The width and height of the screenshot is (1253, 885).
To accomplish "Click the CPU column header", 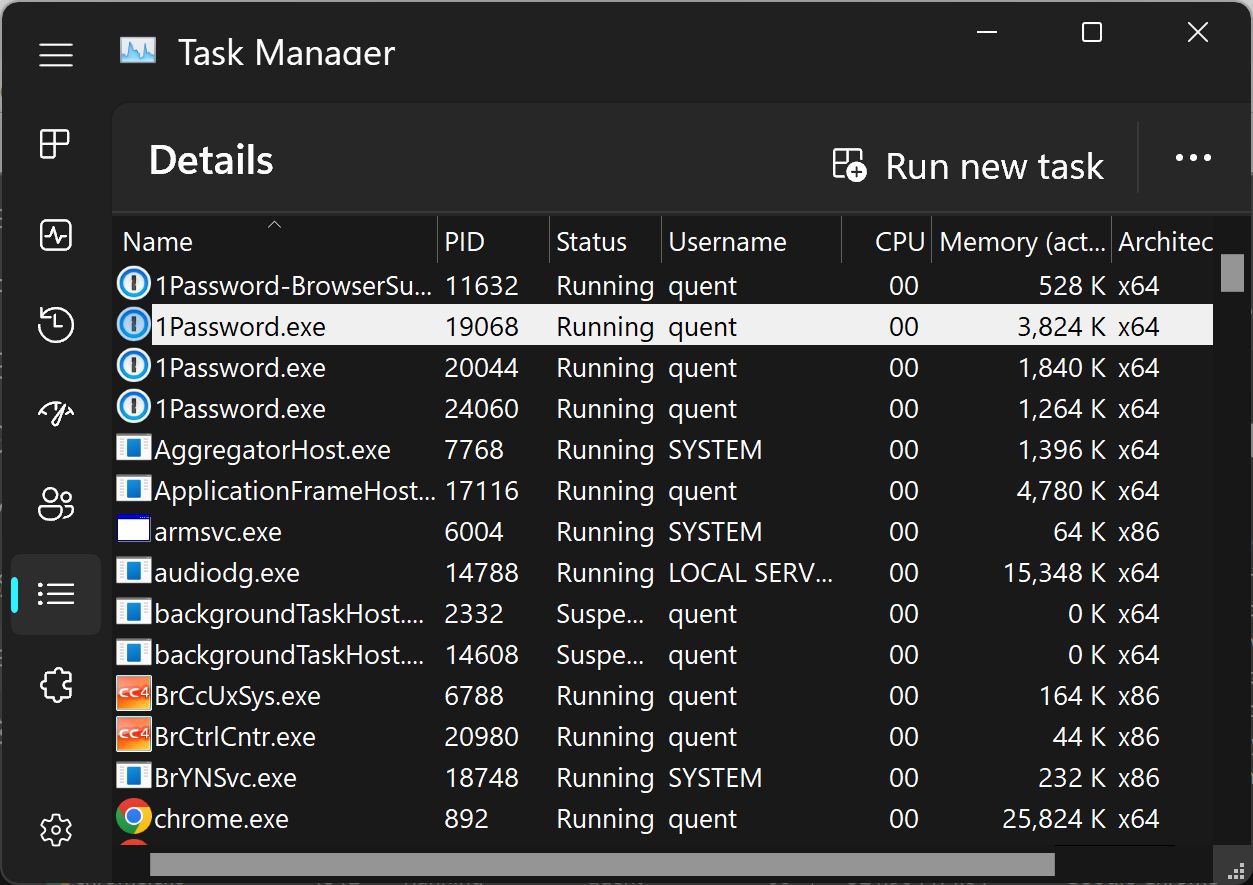I will (899, 242).
